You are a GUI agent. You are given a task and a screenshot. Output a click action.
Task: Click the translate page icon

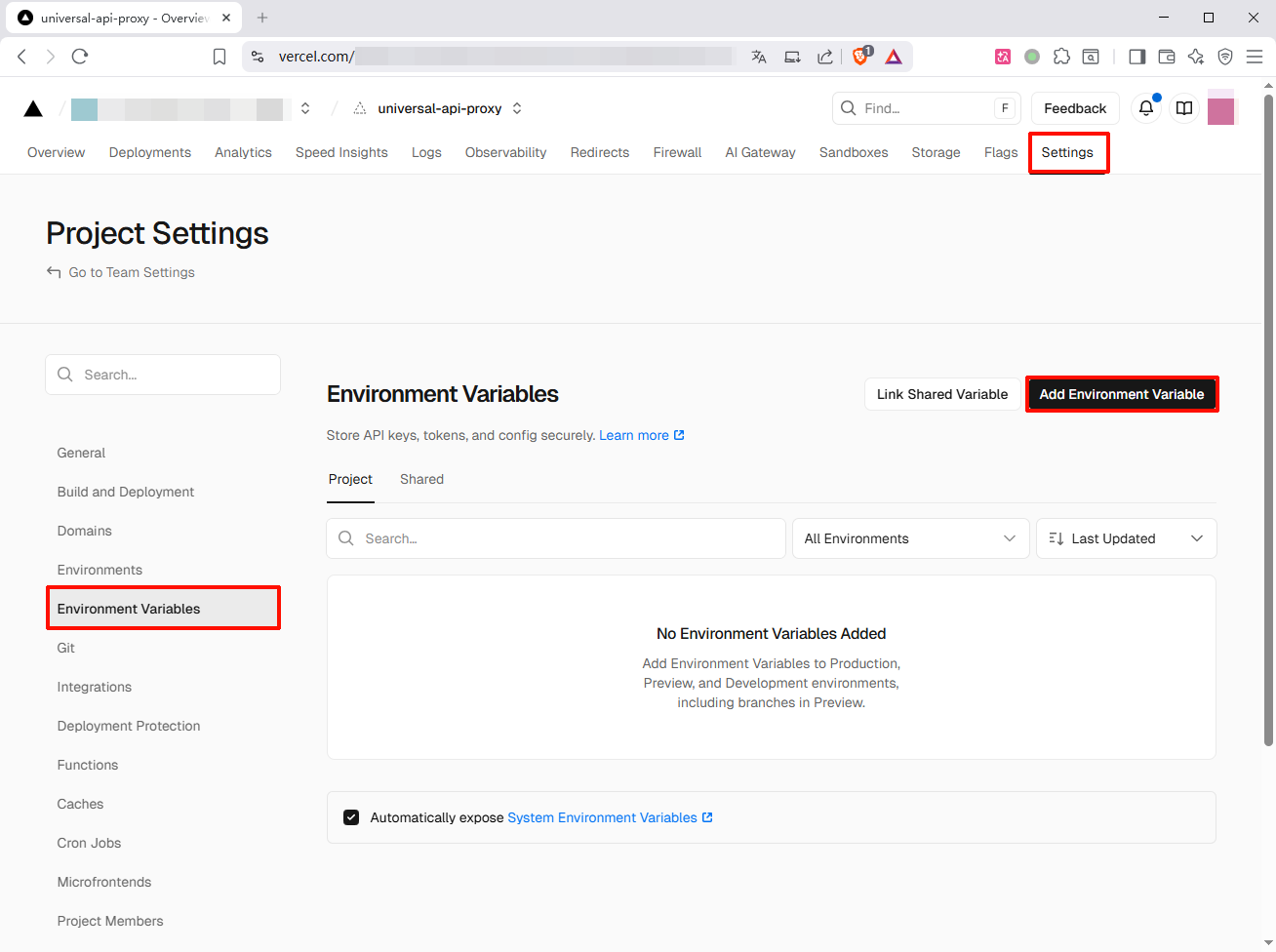coord(759,57)
